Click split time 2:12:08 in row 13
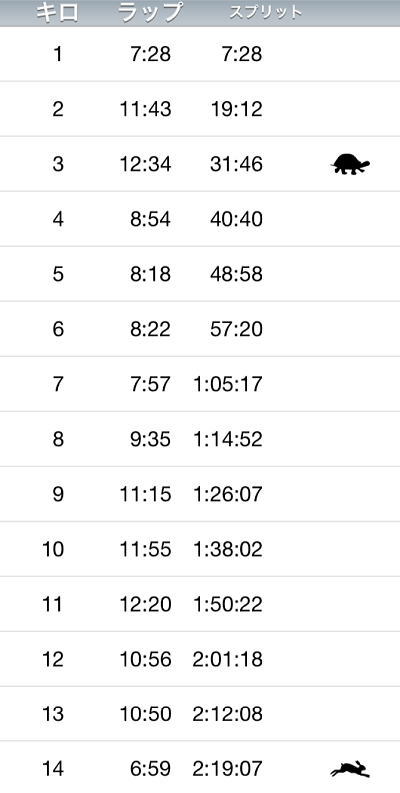 point(228,714)
